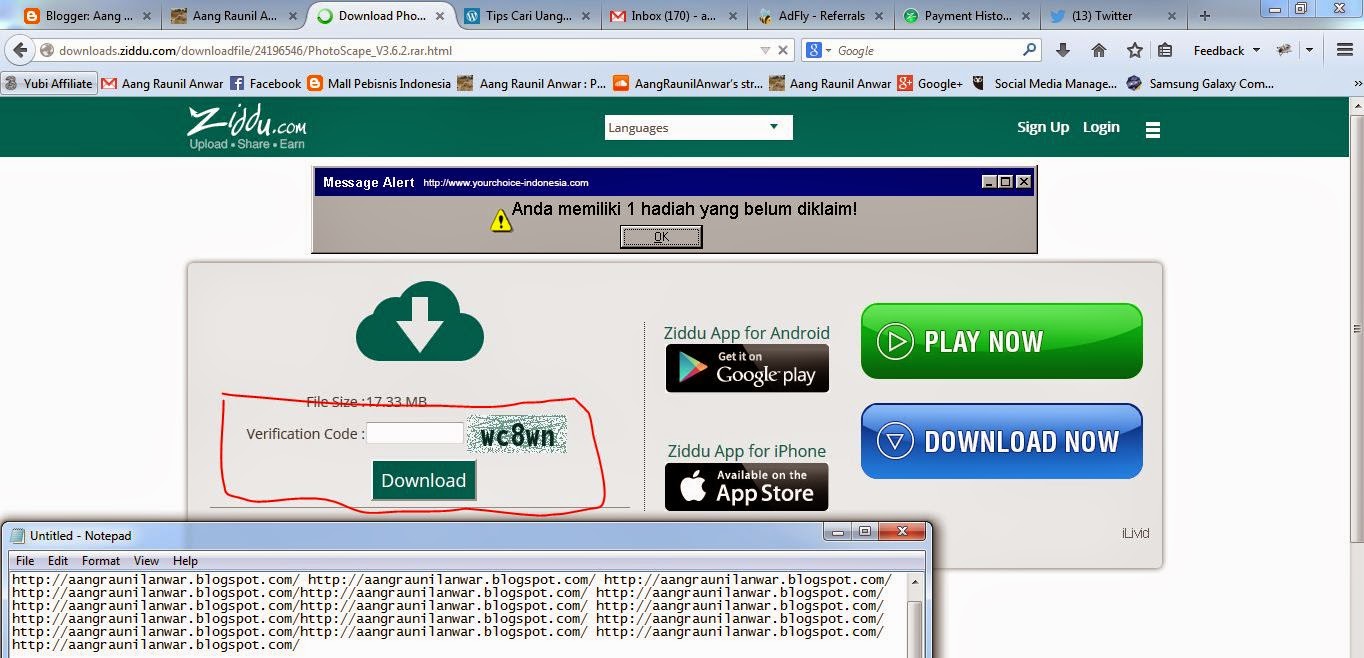Click the cloud download icon
Image resolution: width=1364 pixels, height=658 pixels.
coord(420,321)
